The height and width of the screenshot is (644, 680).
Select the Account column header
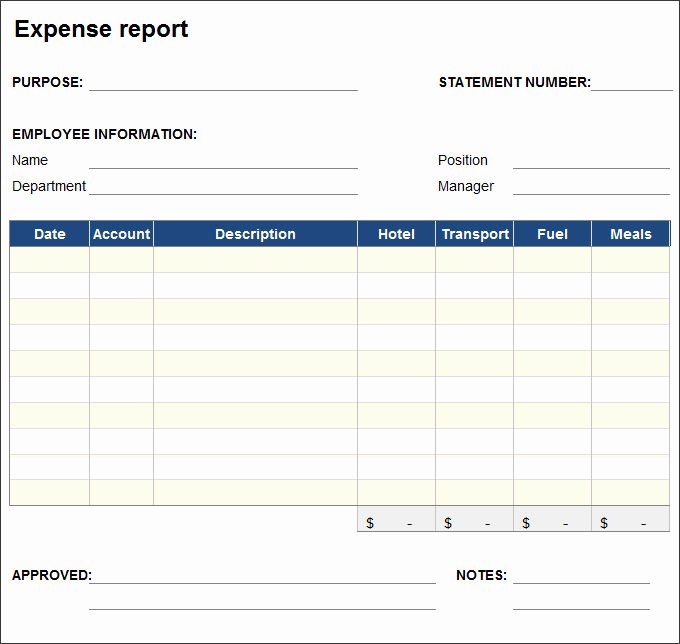[x=121, y=234]
